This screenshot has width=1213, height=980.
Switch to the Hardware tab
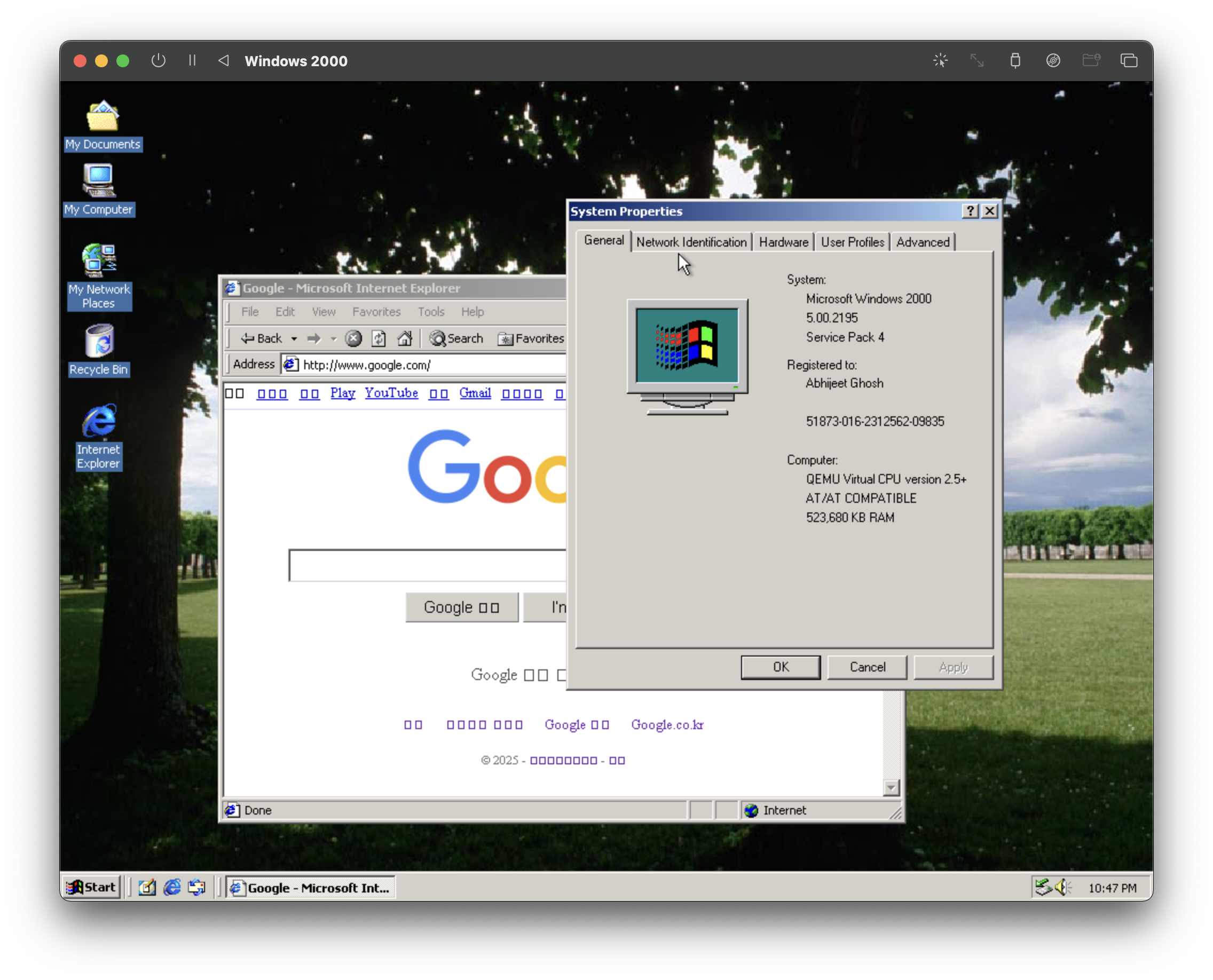coord(783,242)
